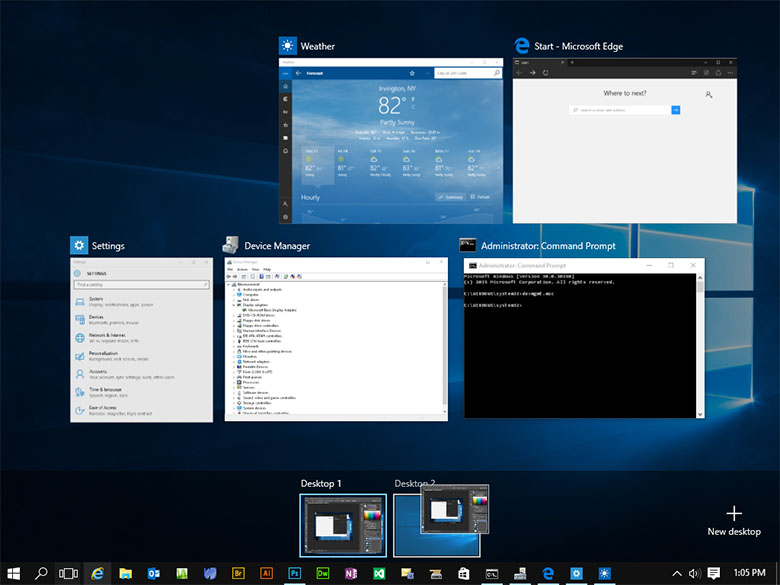Viewport: 780px width, 585px height.
Task: Launch Adobe Illustrator from taskbar
Action: [266, 574]
